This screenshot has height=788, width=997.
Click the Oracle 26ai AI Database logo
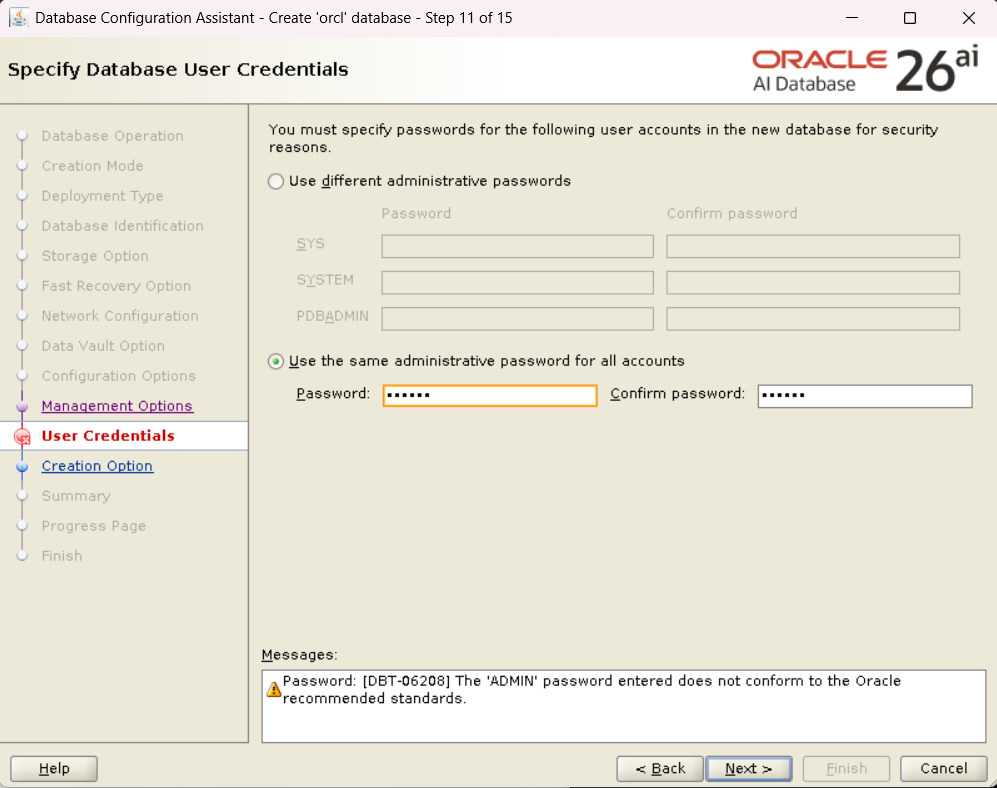coord(865,70)
